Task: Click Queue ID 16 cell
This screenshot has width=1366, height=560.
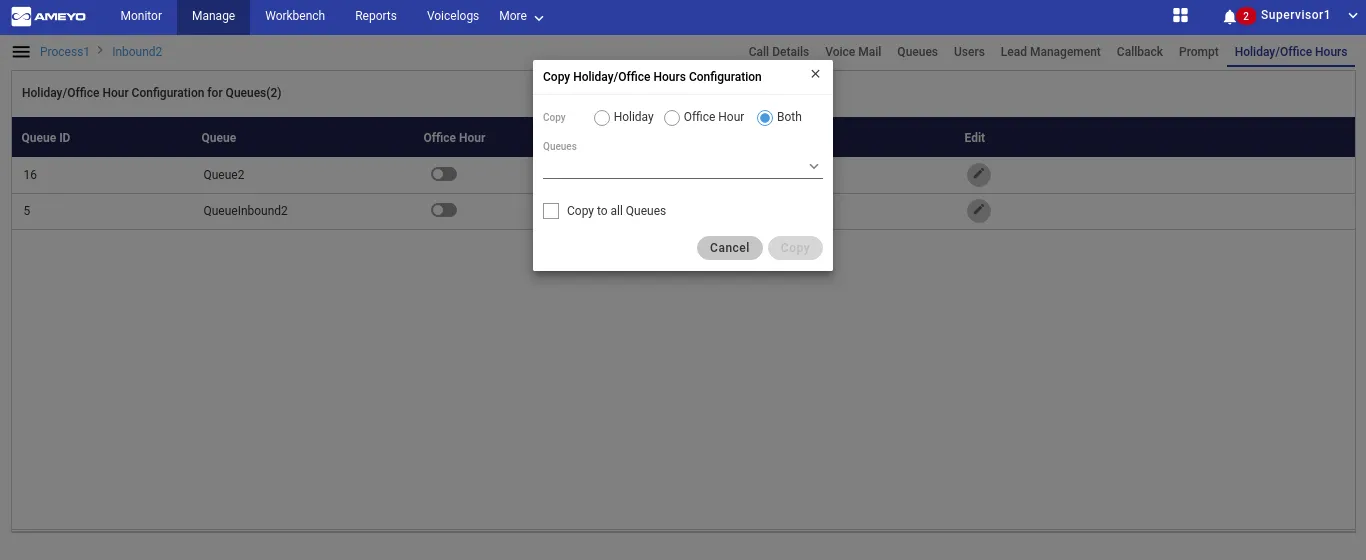Action: tap(30, 175)
